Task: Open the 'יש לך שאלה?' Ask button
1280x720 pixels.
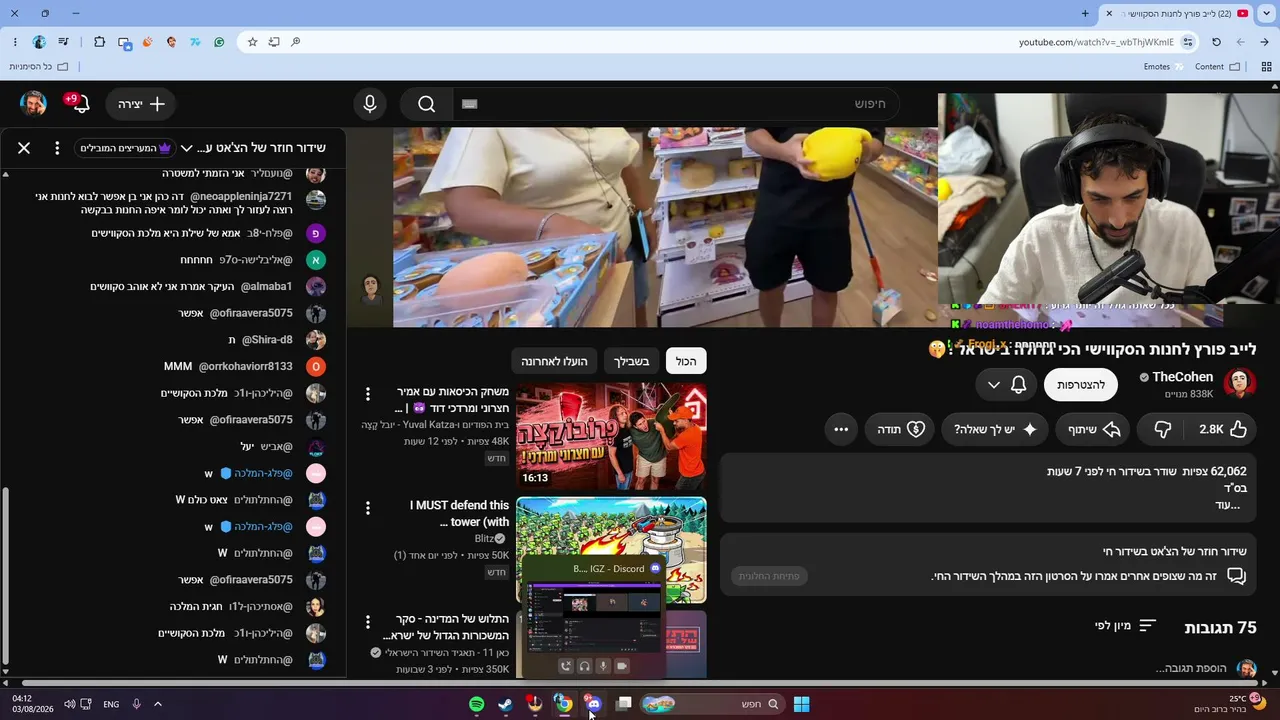Action: pos(994,429)
